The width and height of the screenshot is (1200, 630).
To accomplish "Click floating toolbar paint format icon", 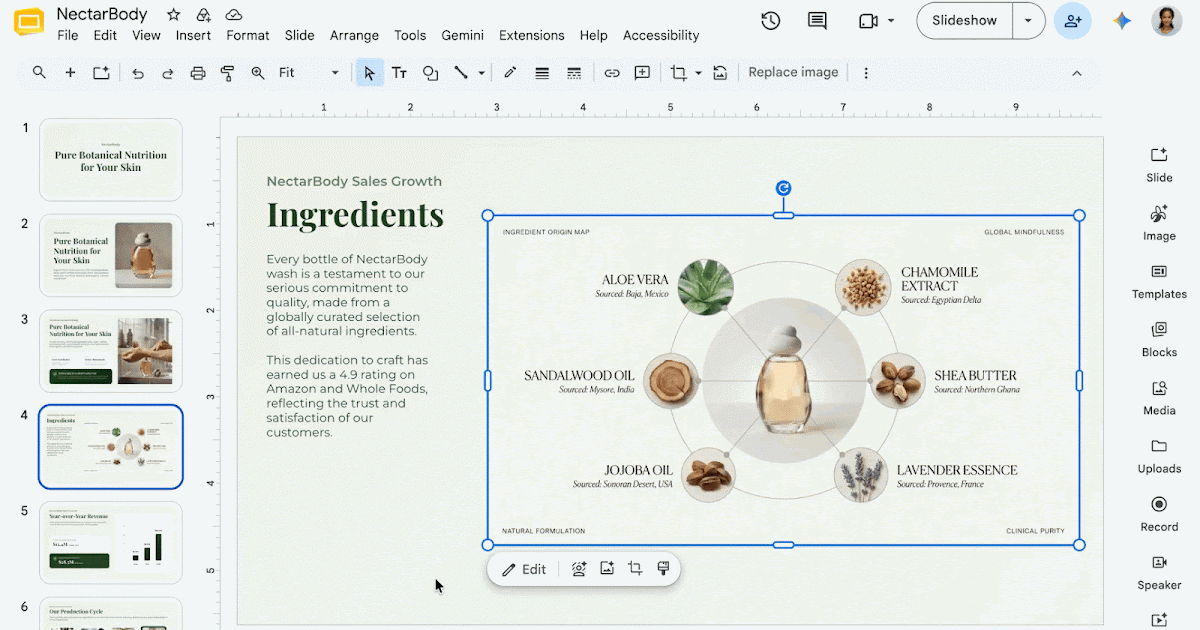I will (663, 569).
